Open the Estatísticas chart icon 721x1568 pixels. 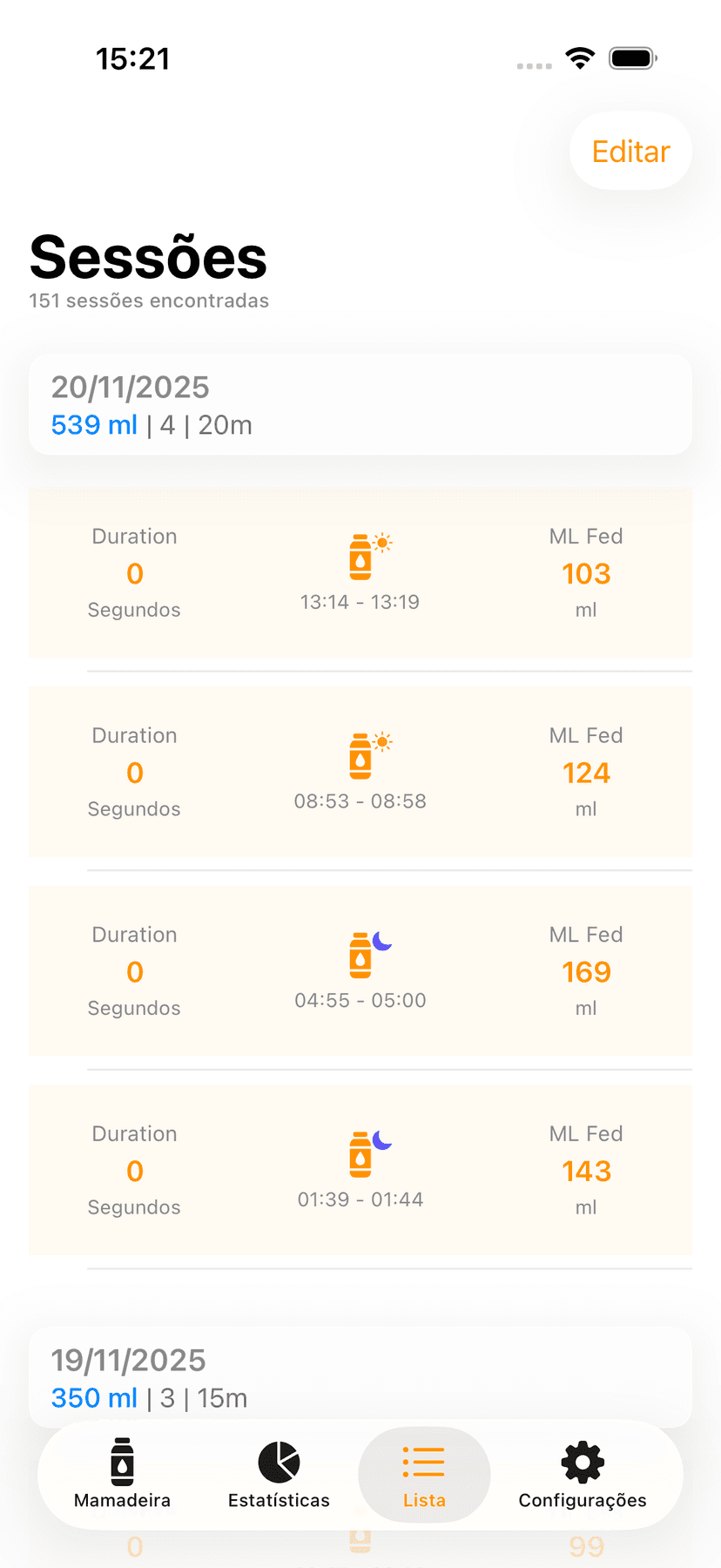pos(279,1462)
